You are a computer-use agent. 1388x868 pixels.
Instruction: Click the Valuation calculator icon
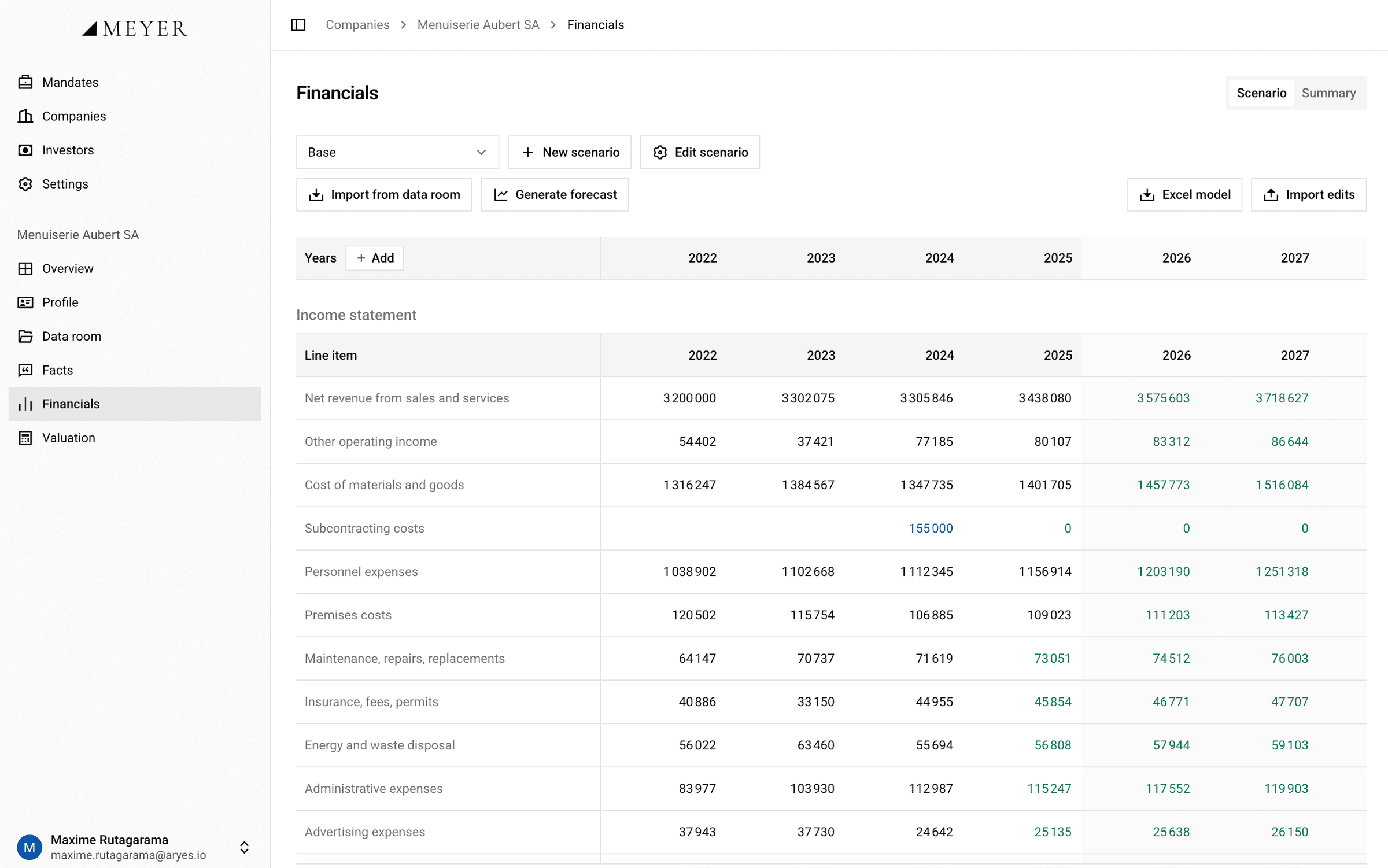[25, 438]
